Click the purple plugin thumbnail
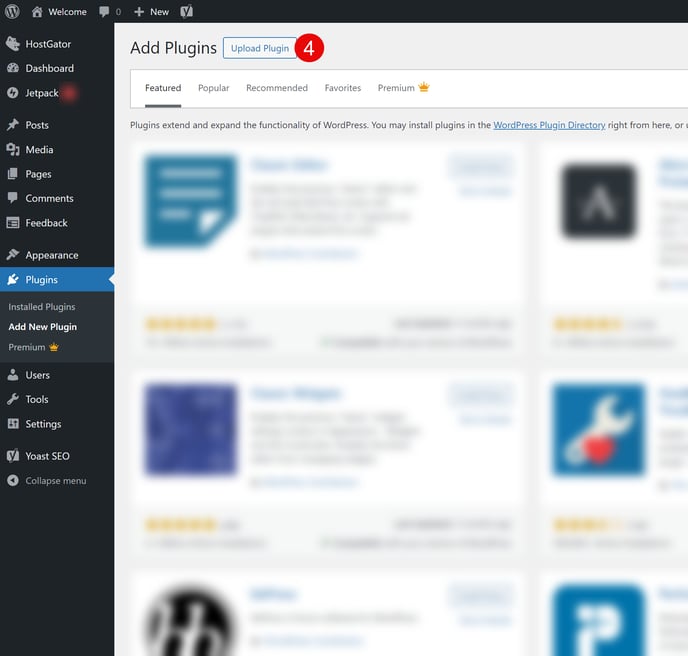Image resolution: width=688 pixels, height=656 pixels. [x=190, y=429]
